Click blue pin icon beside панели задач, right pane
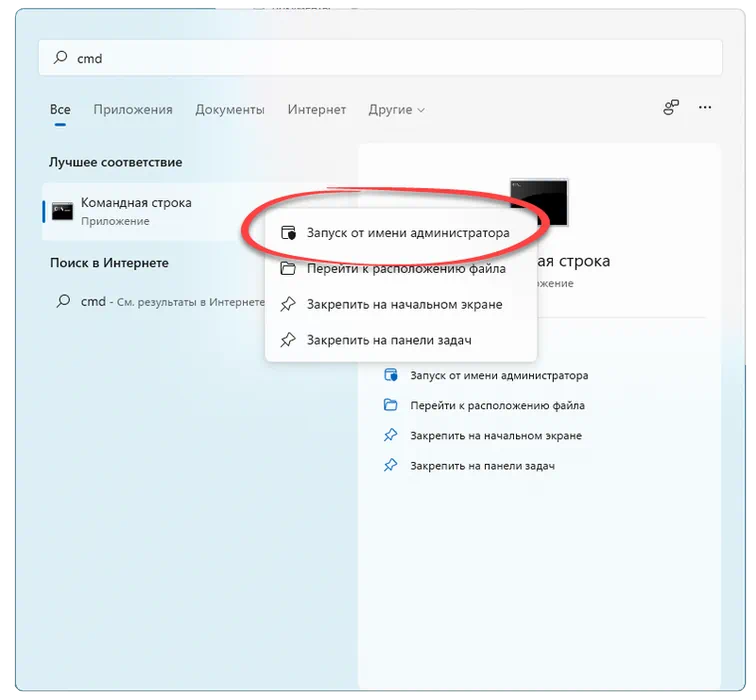 (x=390, y=465)
